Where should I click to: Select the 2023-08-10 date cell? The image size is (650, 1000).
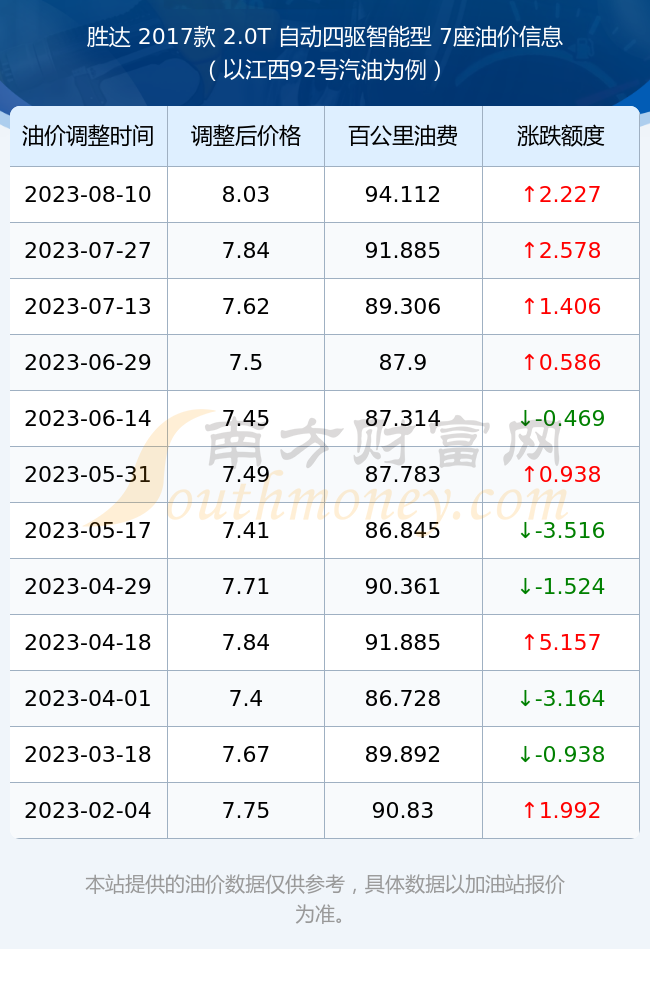pos(88,195)
